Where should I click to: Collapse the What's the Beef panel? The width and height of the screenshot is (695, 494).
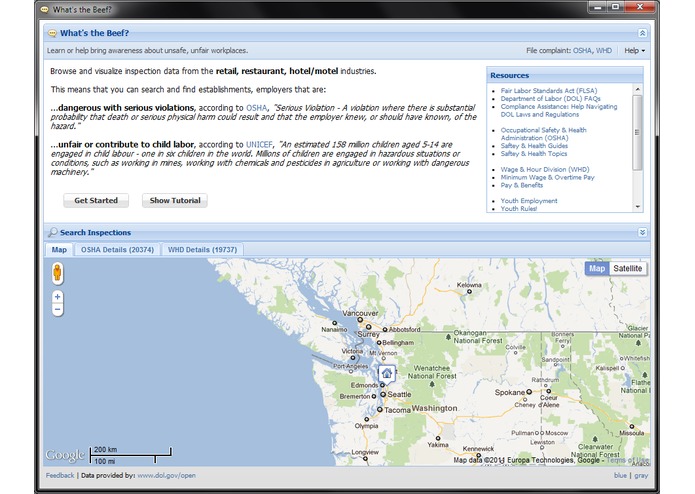(x=642, y=33)
